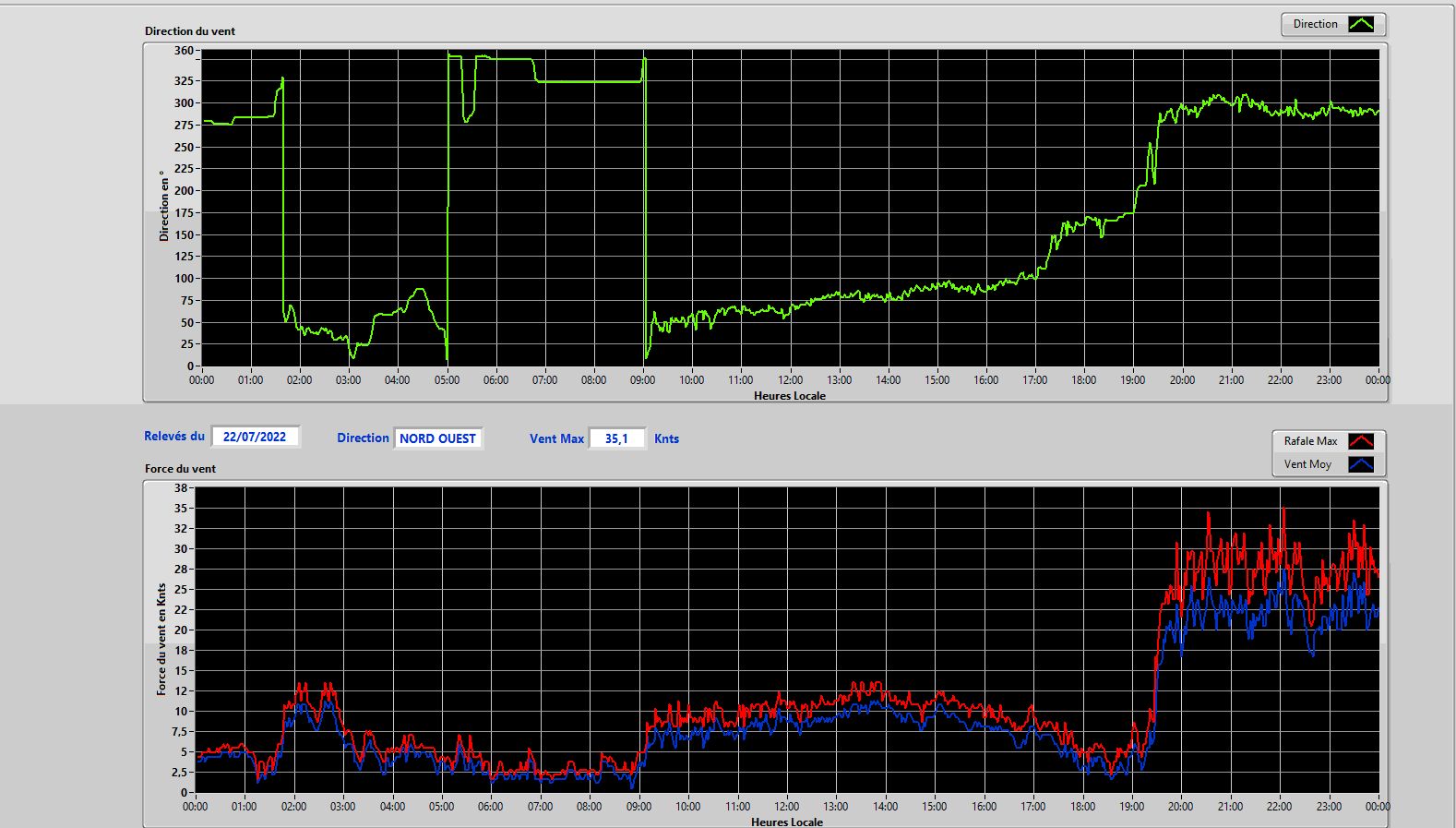The width and height of the screenshot is (1456, 828).
Task: Click the date field showing 22/07/2022
Action: pyautogui.click(x=255, y=437)
